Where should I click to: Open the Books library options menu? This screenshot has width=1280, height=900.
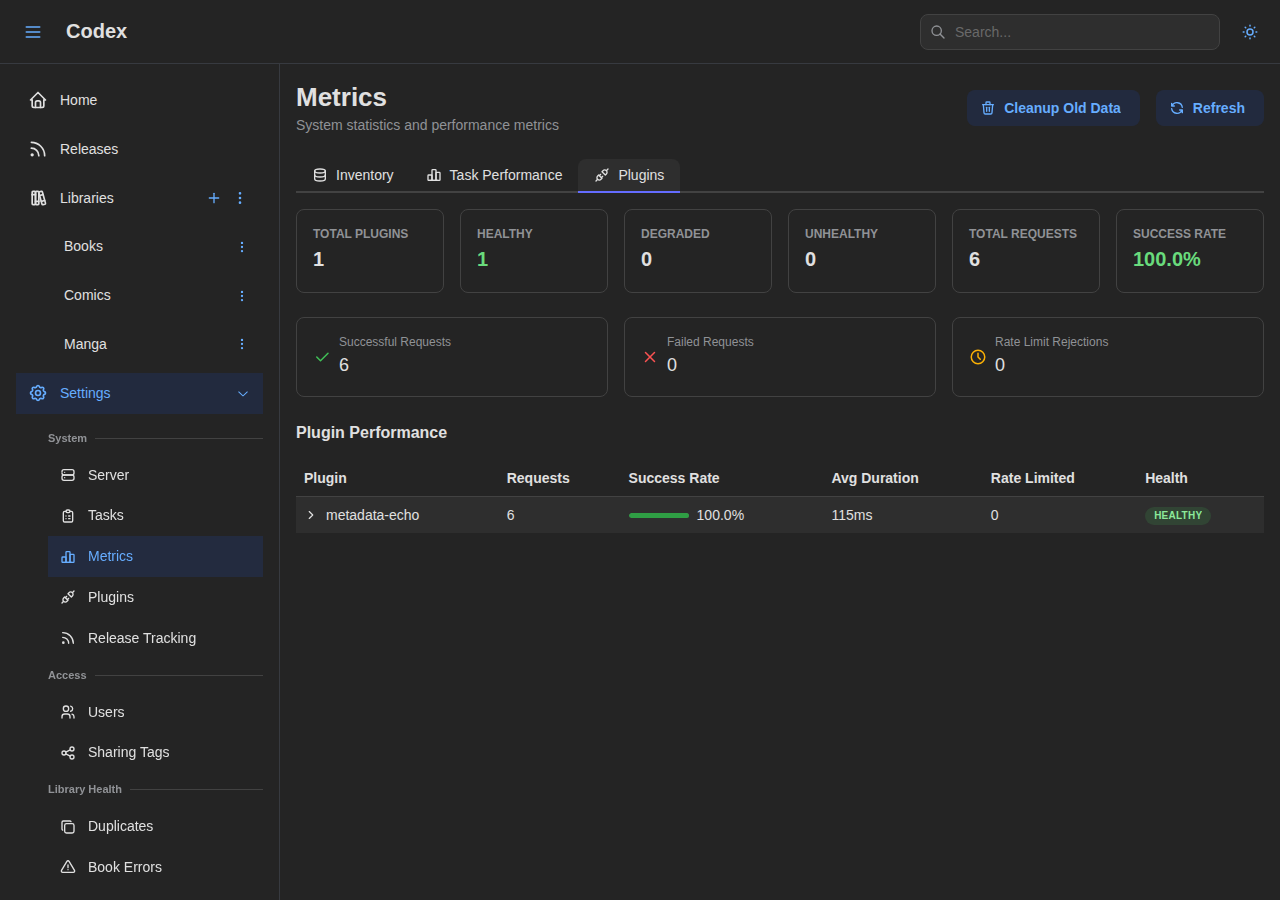(242, 246)
